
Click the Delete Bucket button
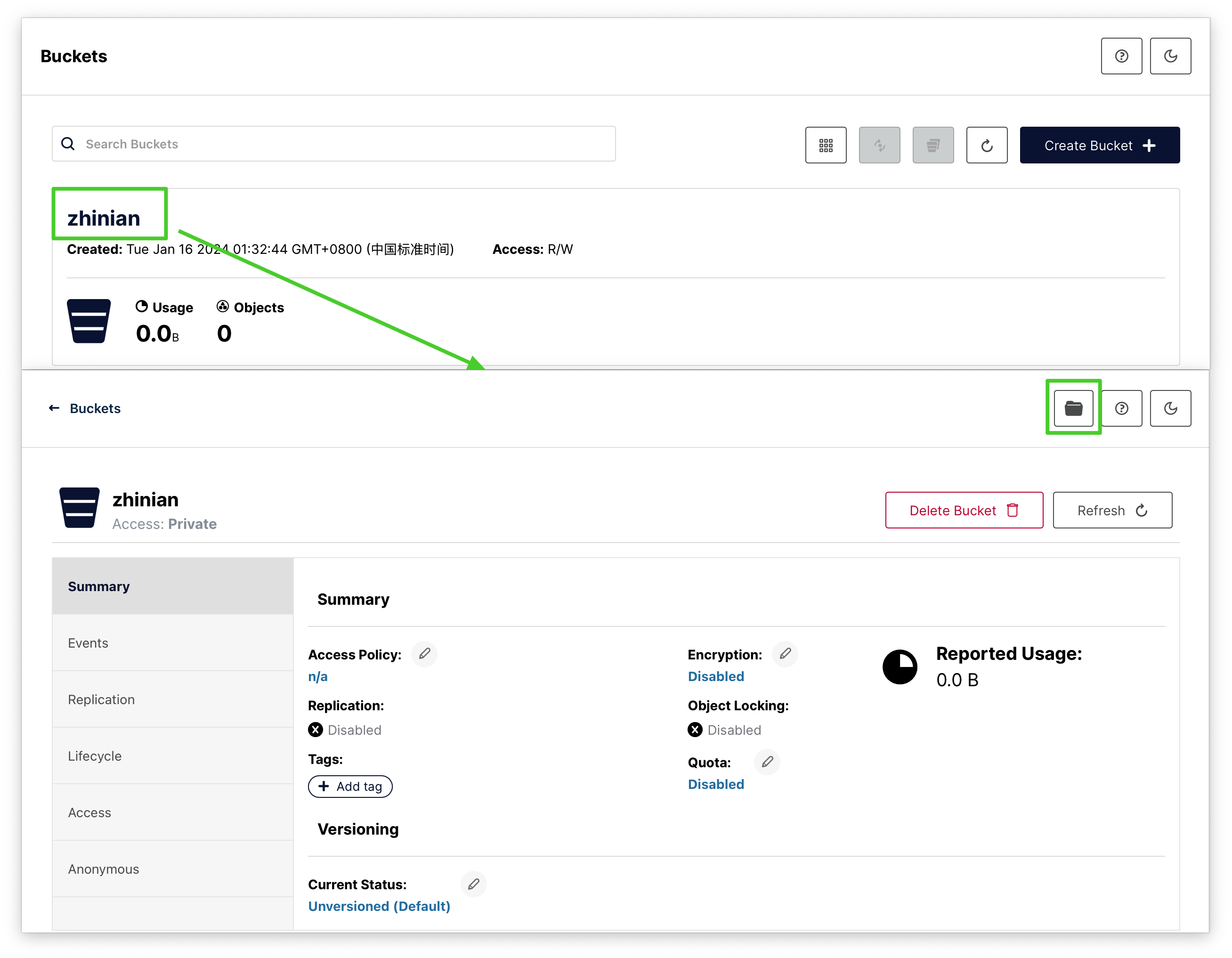tap(961, 510)
